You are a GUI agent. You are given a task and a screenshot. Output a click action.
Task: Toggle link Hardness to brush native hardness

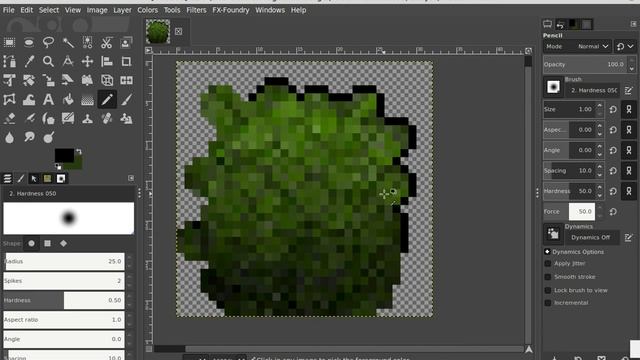click(x=629, y=191)
